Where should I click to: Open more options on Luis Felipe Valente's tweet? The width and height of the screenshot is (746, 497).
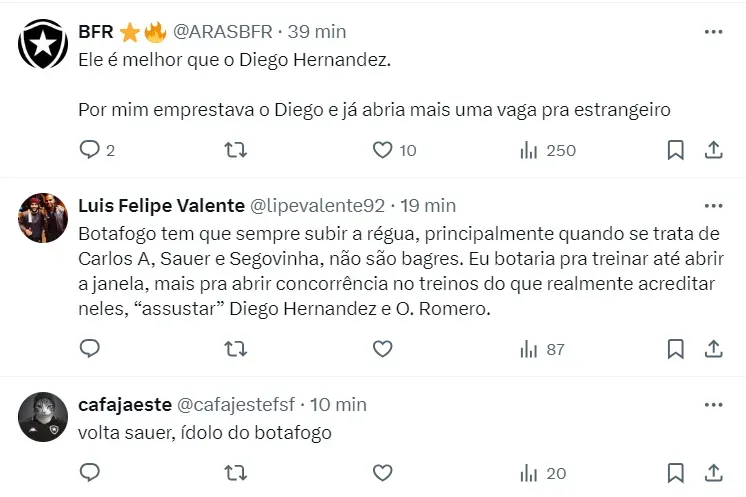pos(713,205)
